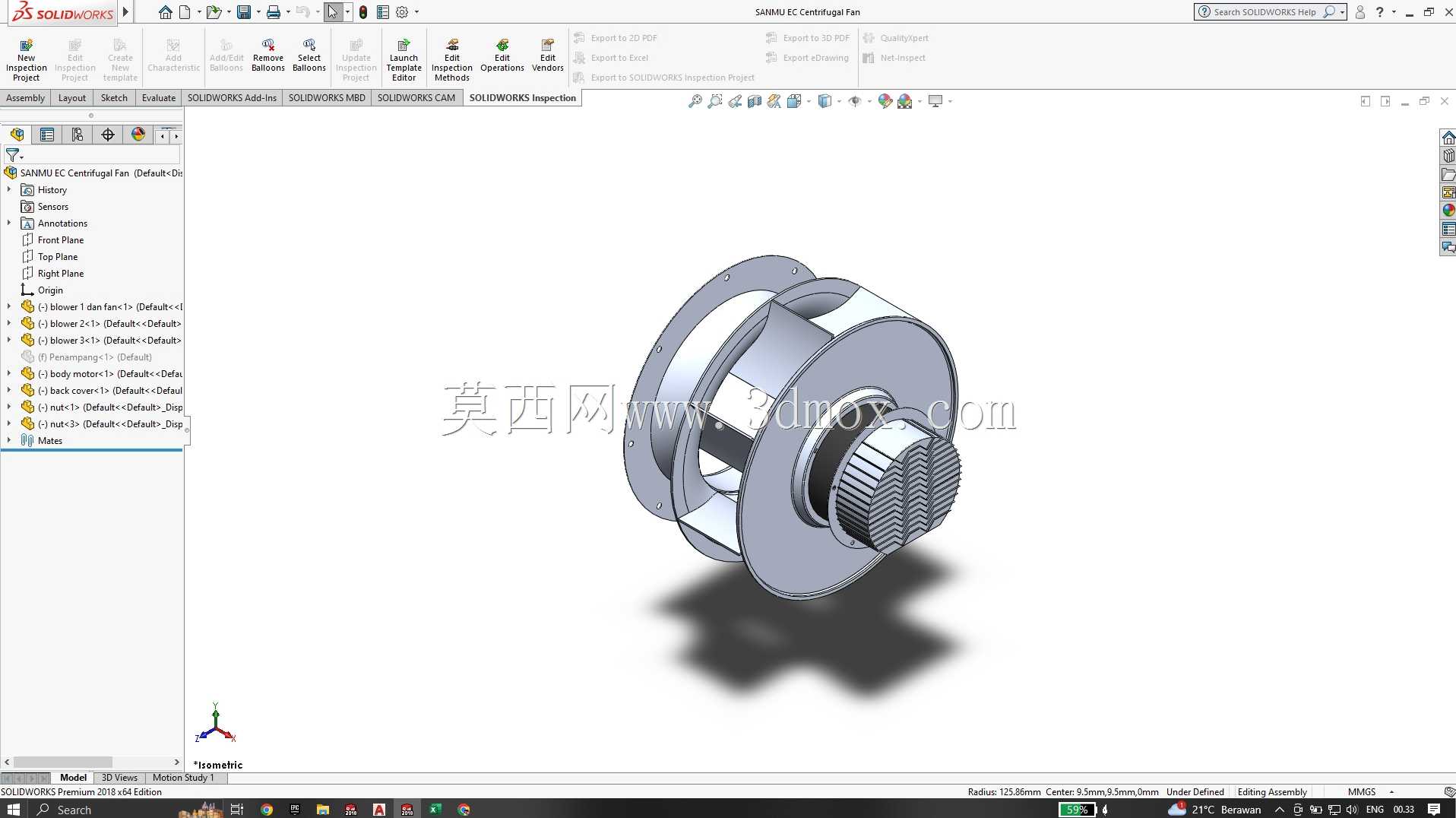
Task: Open SOLIDWORKS Resources task pane icon
Action: [1448, 138]
